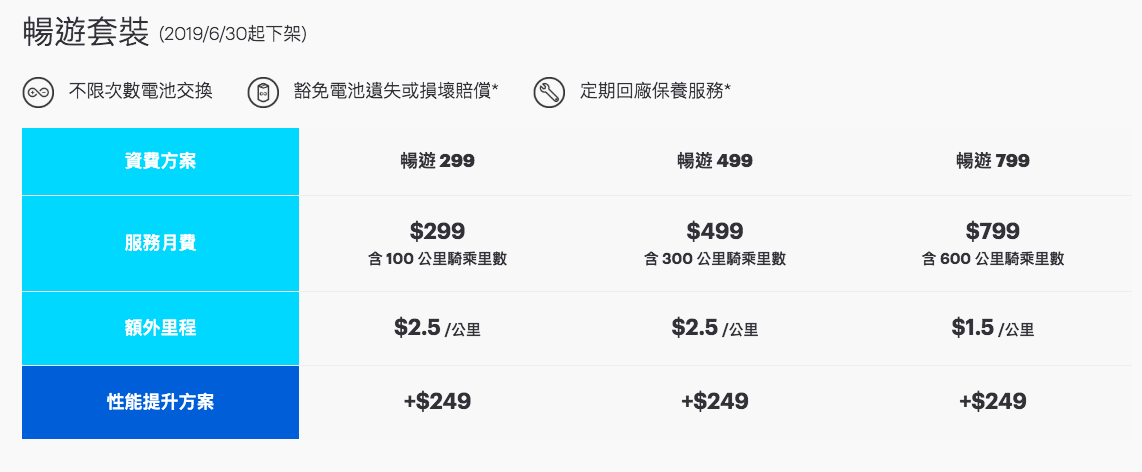Click the $499 monthly fee price

[x=714, y=232]
